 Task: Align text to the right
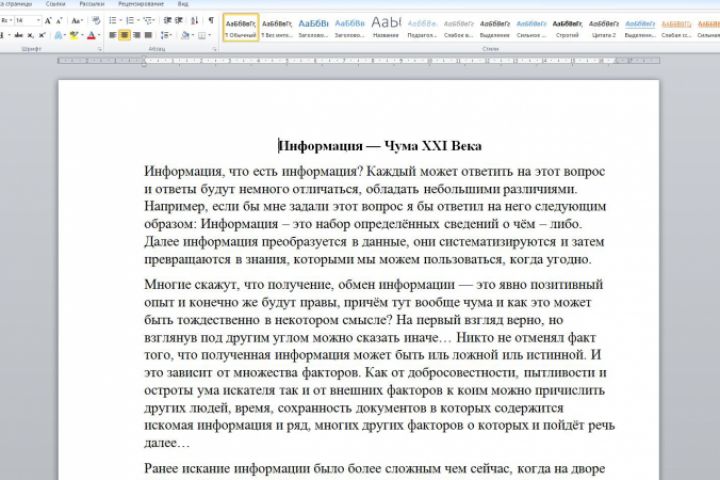(136, 35)
